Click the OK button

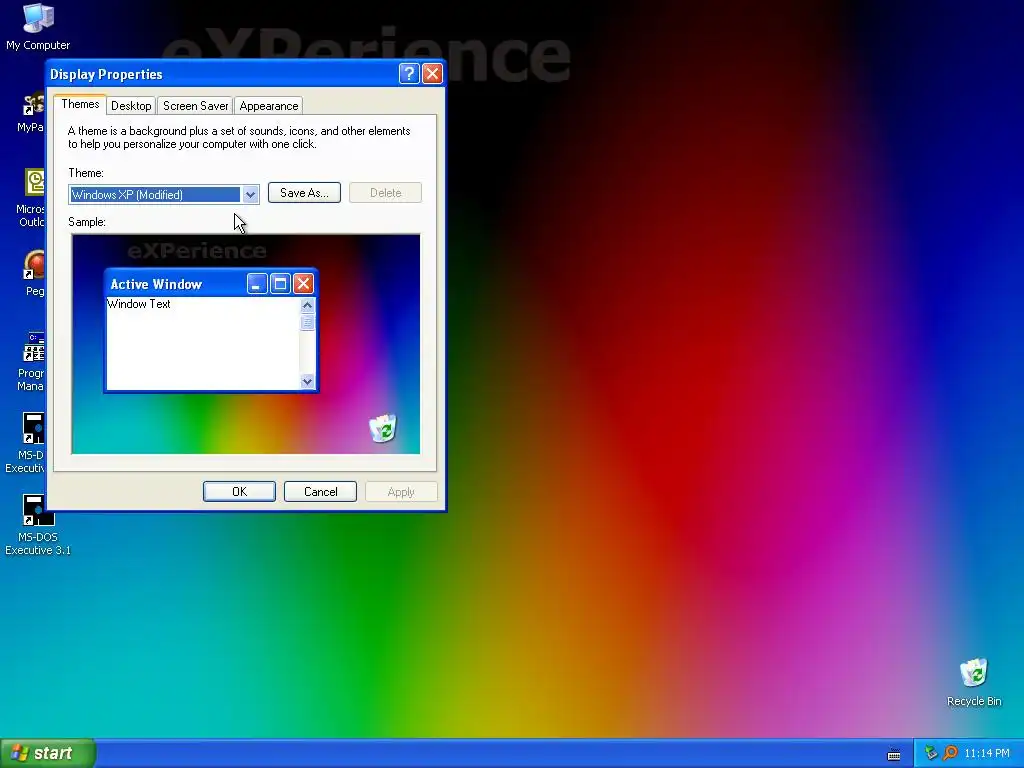point(239,492)
